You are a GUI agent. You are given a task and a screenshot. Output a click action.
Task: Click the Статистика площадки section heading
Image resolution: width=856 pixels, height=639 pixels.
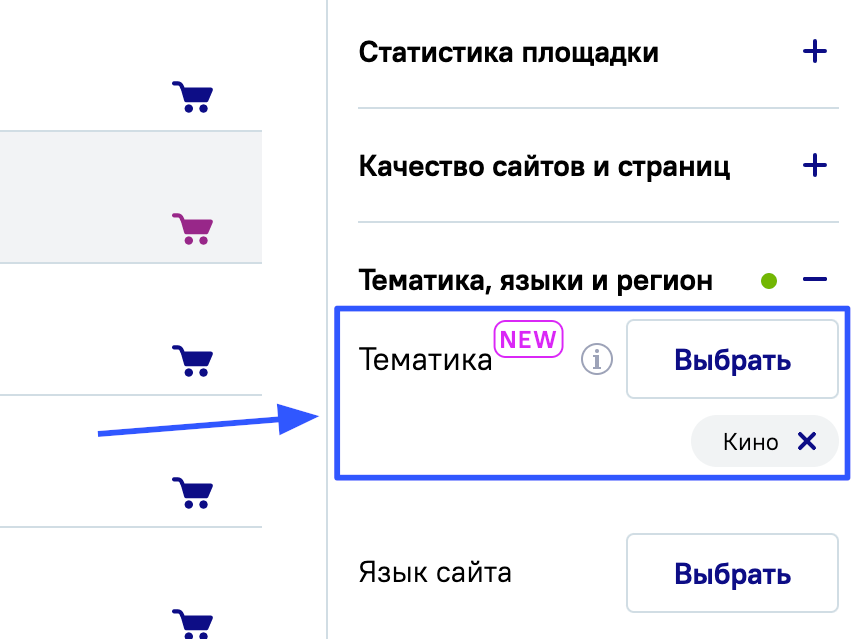point(508,52)
